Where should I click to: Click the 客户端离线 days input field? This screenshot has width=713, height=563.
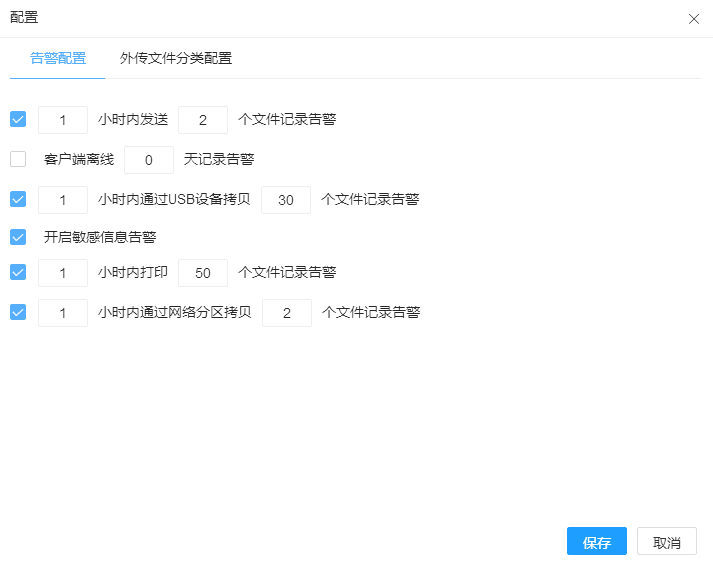pos(148,160)
